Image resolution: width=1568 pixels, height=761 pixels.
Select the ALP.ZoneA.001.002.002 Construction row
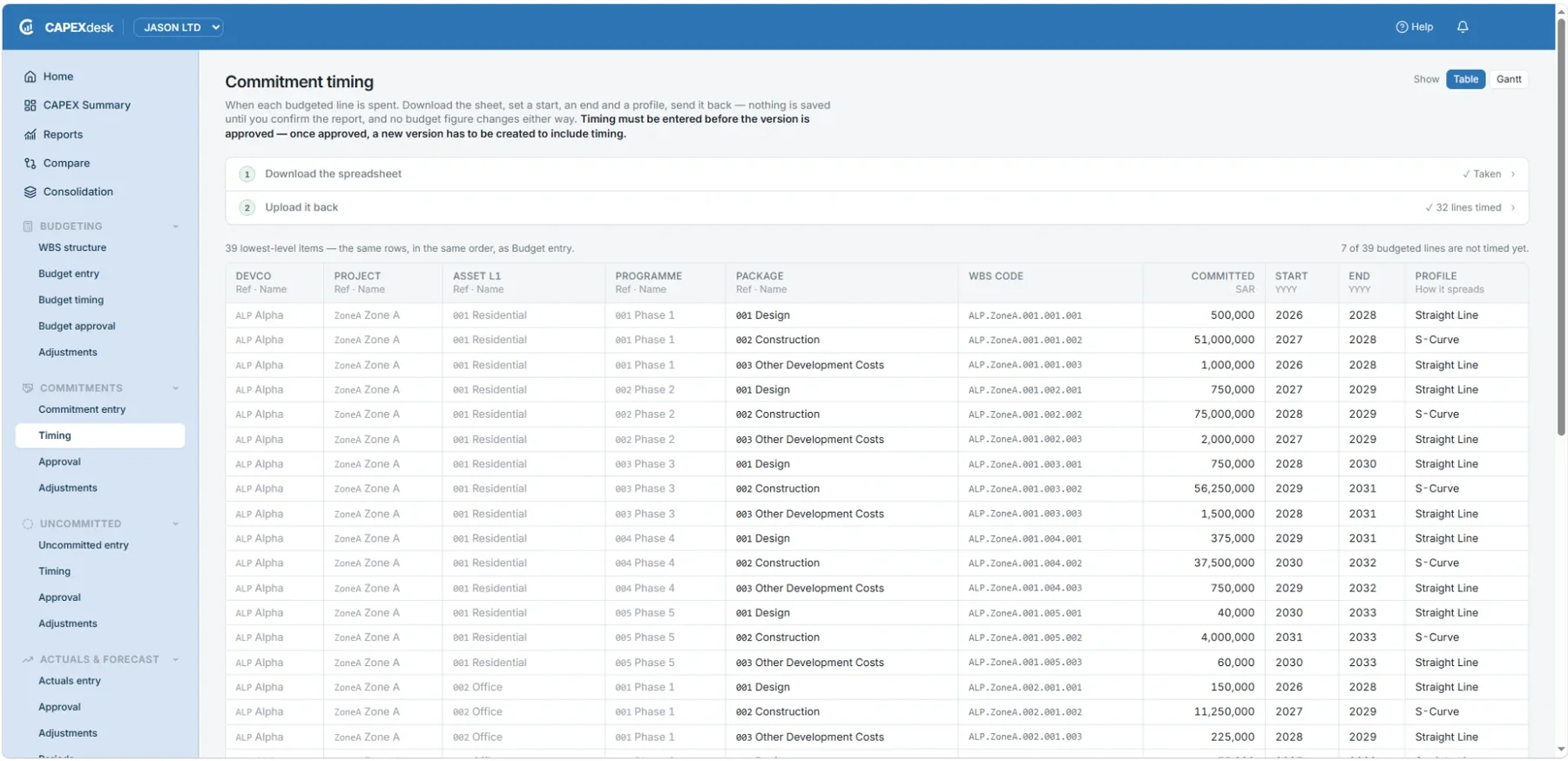[876, 414]
